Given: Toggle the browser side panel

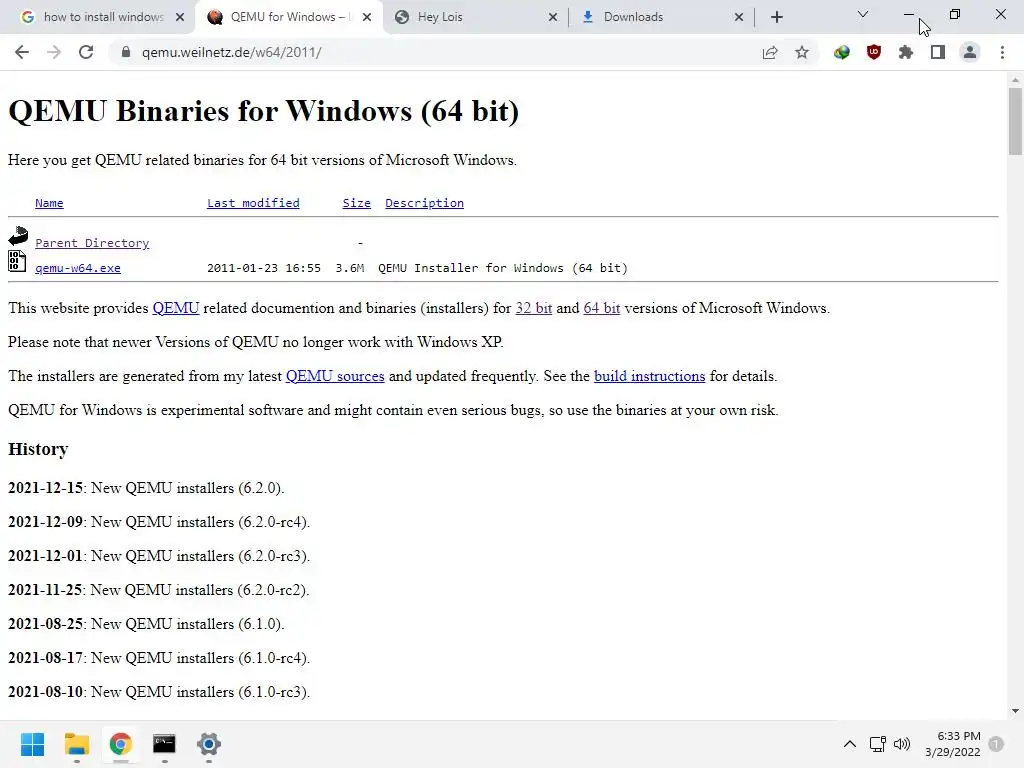Looking at the screenshot, I should [x=938, y=52].
